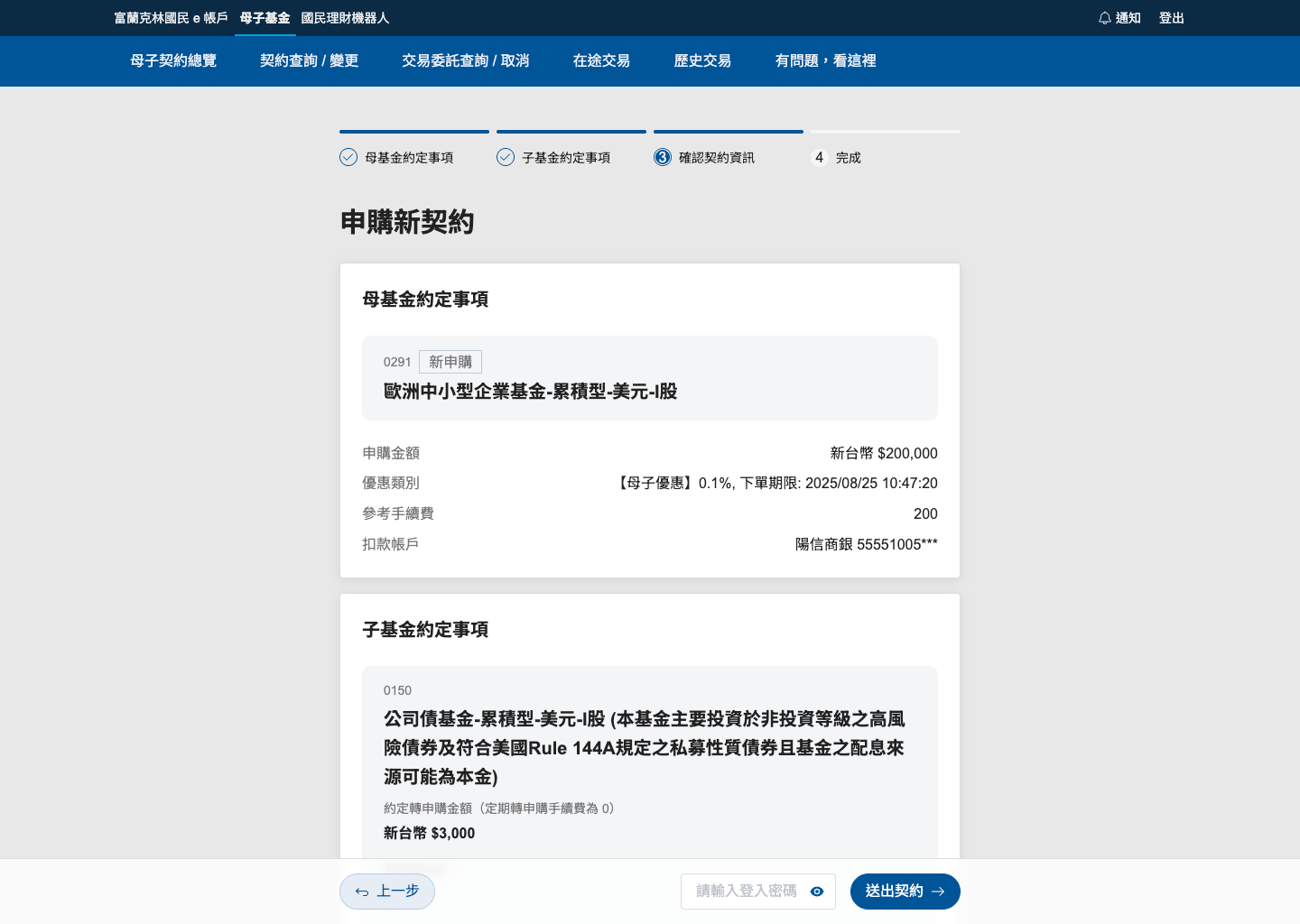Click the 參考手續費 label
The height and width of the screenshot is (924, 1300).
click(x=398, y=514)
